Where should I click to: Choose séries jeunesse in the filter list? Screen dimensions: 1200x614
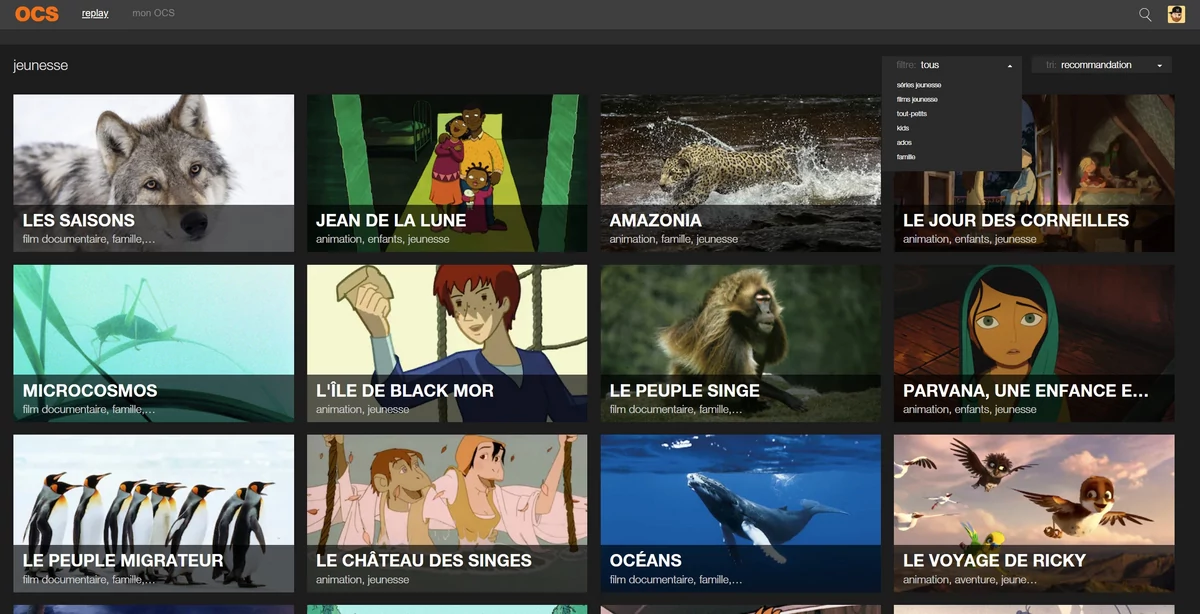point(918,85)
